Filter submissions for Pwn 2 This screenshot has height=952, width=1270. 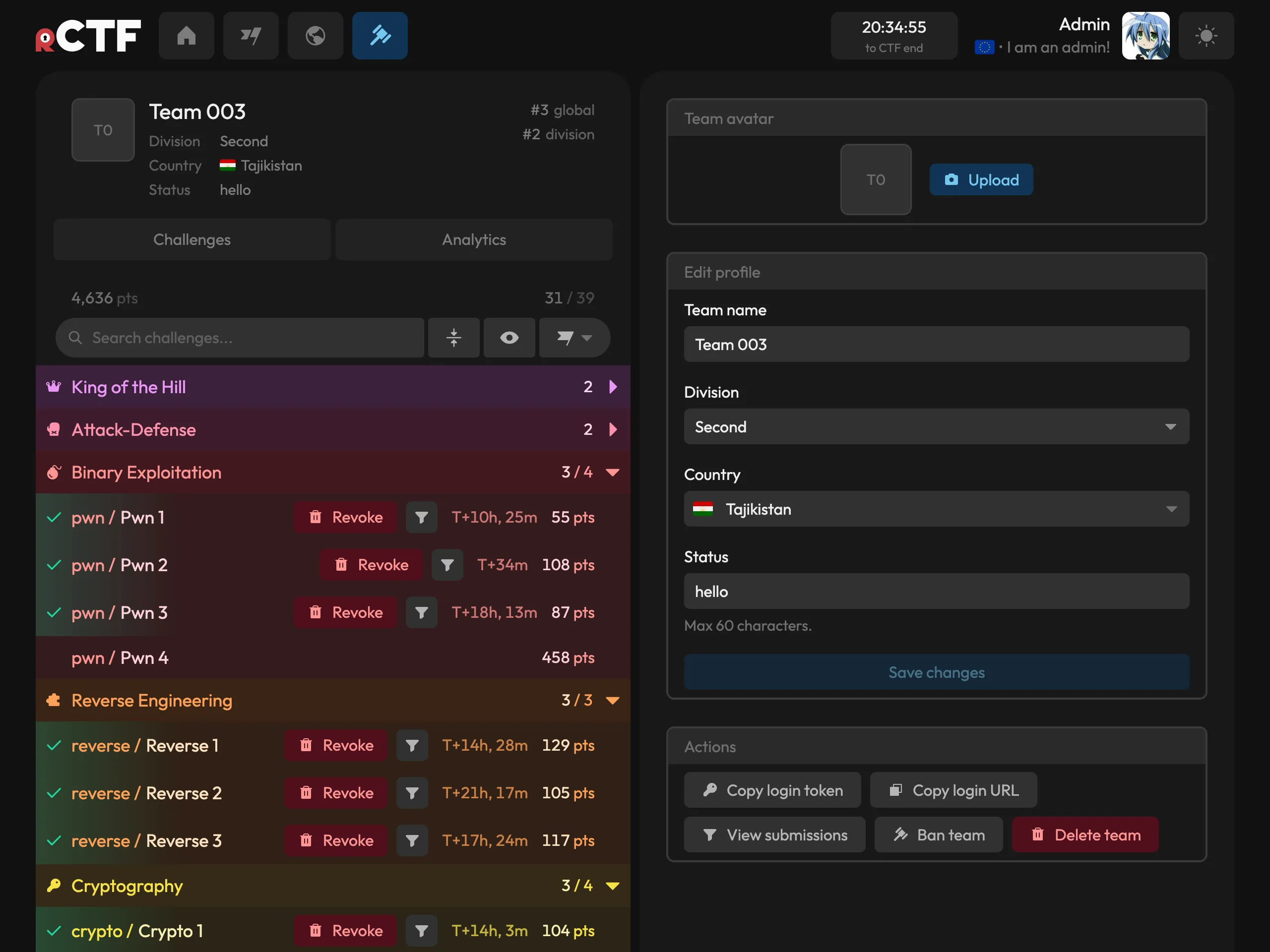pyautogui.click(x=447, y=565)
